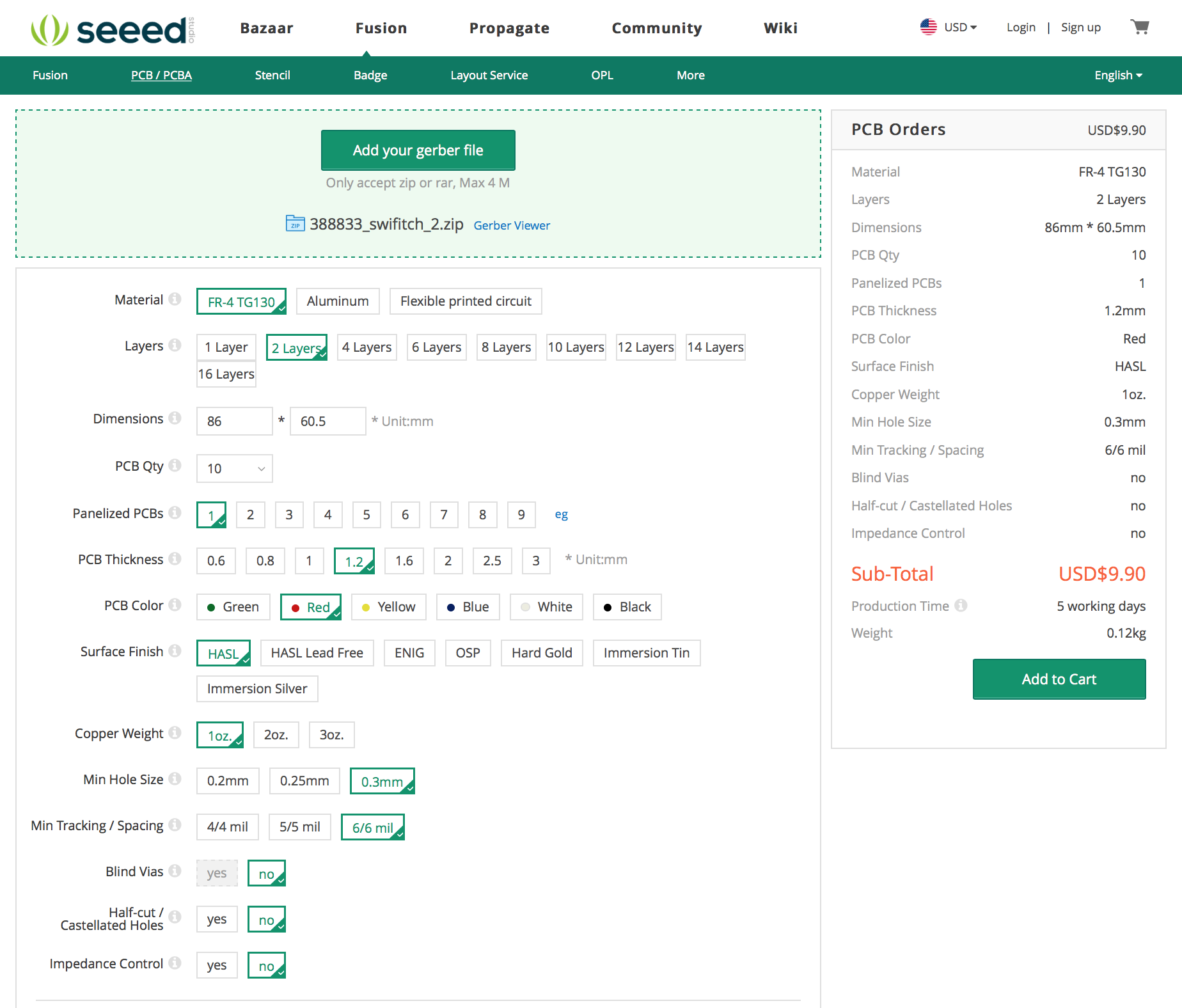Click the info icon next to Blind Vias

175,871
